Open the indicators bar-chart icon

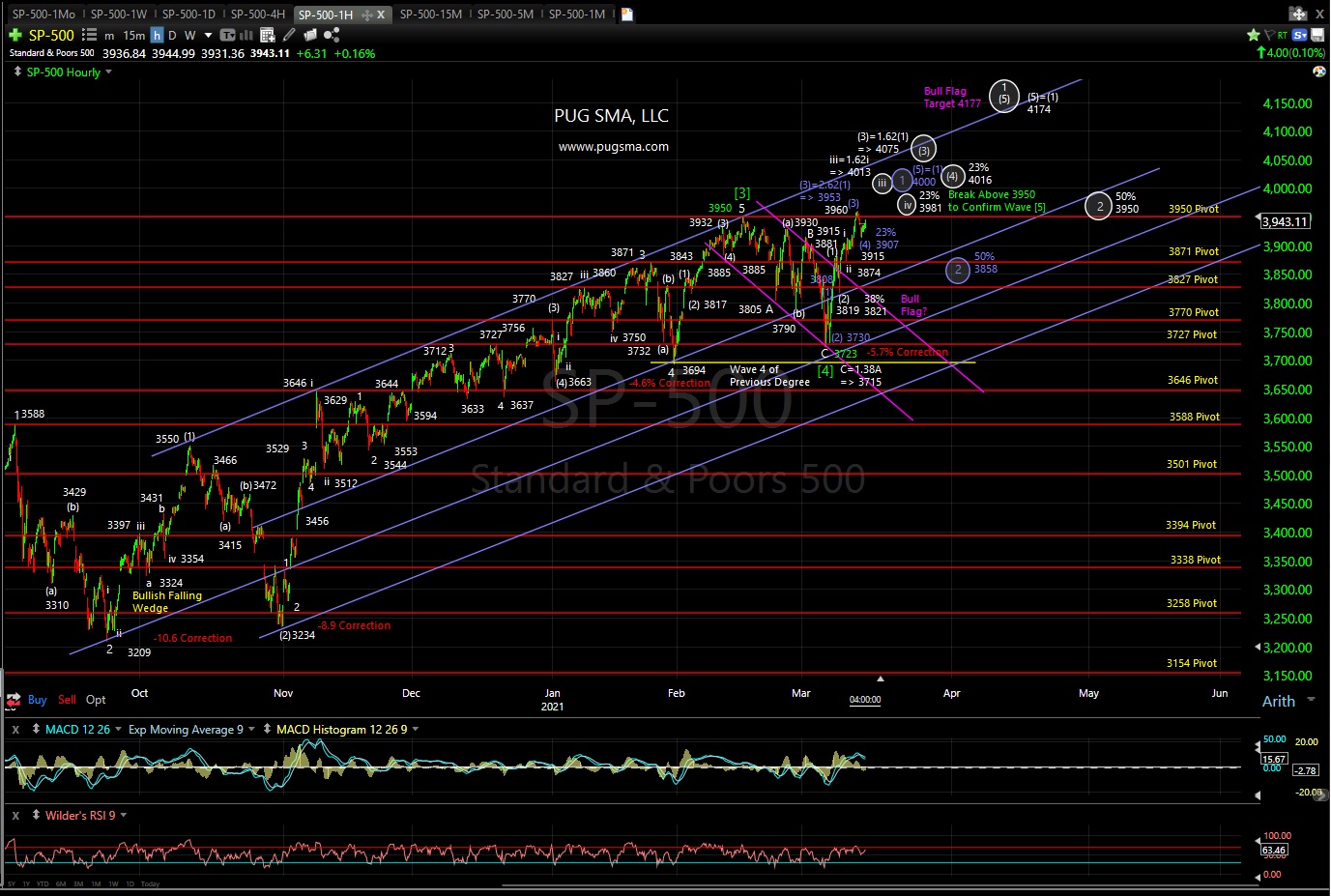[246, 35]
